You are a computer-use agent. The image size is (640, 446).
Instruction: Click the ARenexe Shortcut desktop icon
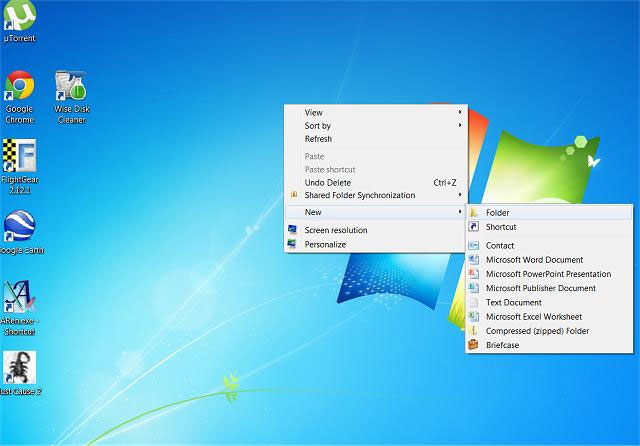[19, 300]
